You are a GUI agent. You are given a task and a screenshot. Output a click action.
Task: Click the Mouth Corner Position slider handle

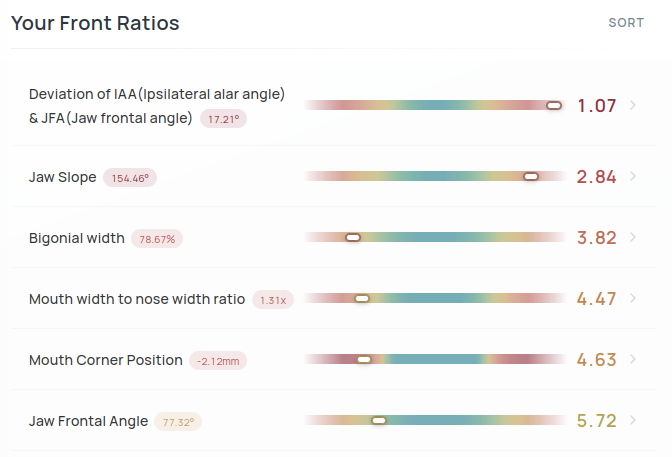(x=364, y=360)
